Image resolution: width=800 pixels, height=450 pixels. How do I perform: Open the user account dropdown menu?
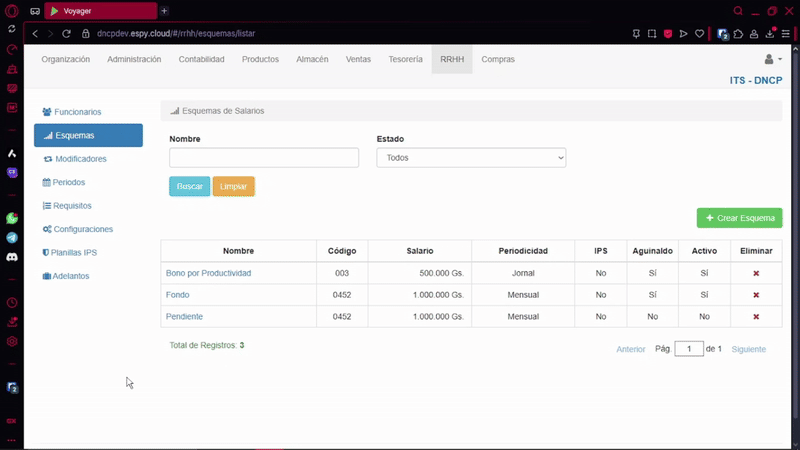(773, 60)
